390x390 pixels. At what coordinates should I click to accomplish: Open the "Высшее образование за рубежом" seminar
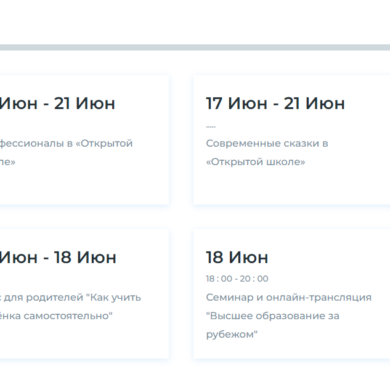[x=289, y=315]
